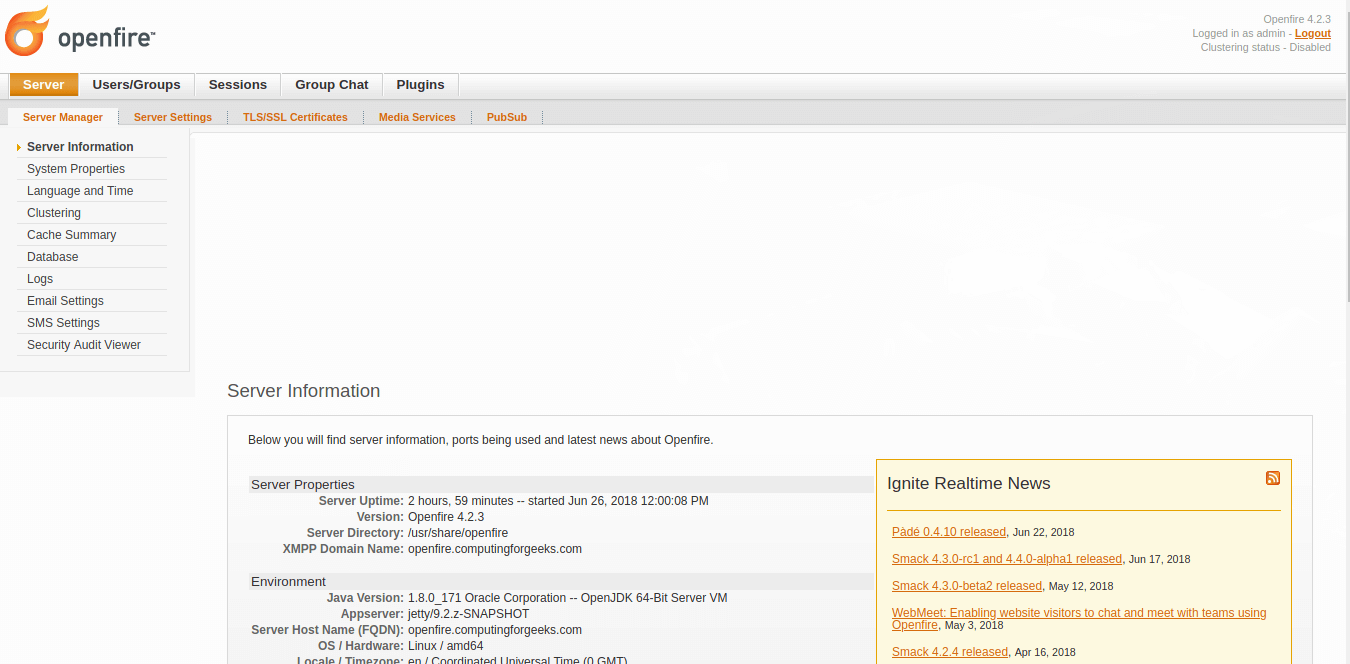Image resolution: width=1350 pixels, height=664 pixels.
Task: Open the Cache Summary page
Action: [x=71, y=234]
